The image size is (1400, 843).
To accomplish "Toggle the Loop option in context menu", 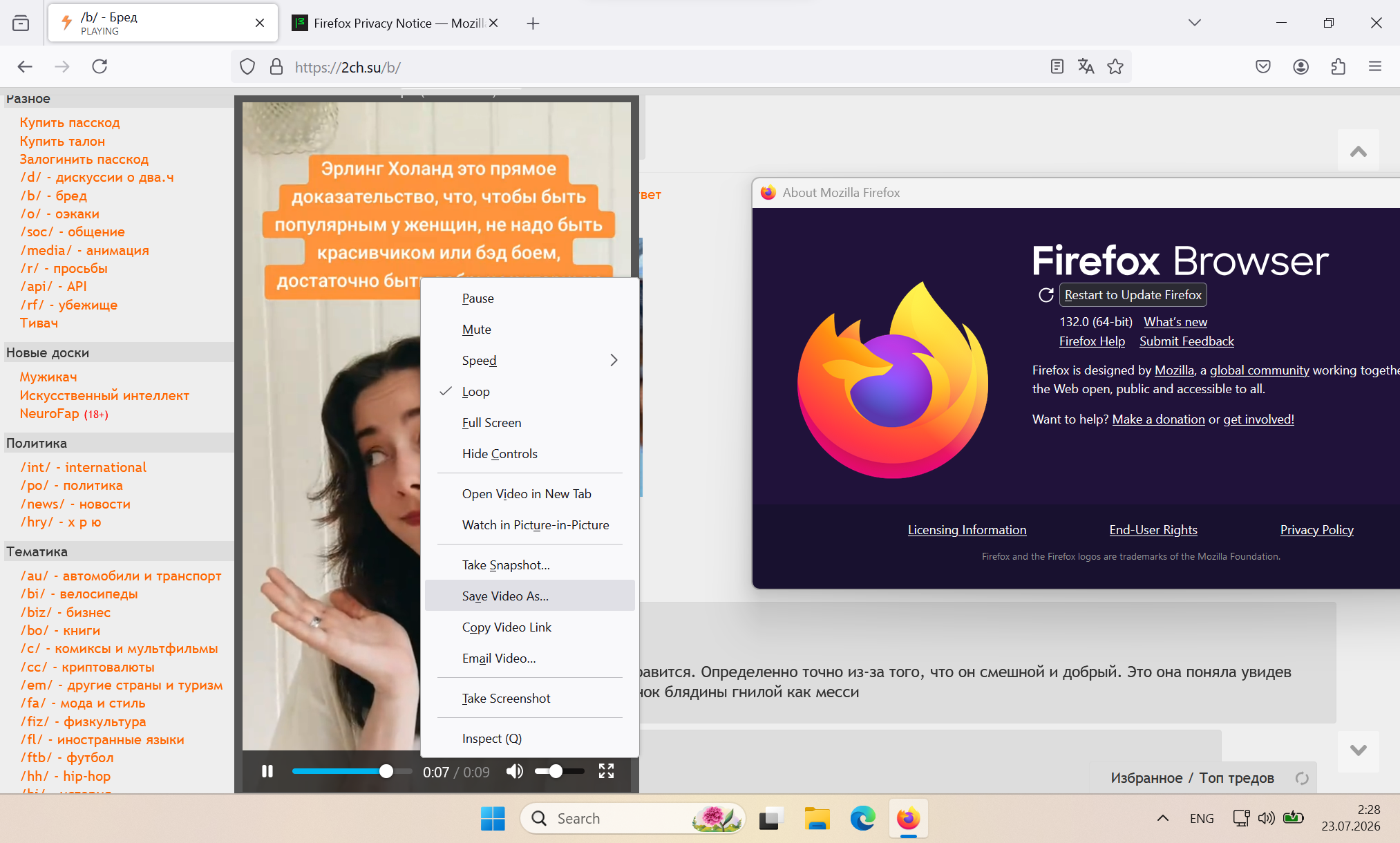I will click(530, 392).
